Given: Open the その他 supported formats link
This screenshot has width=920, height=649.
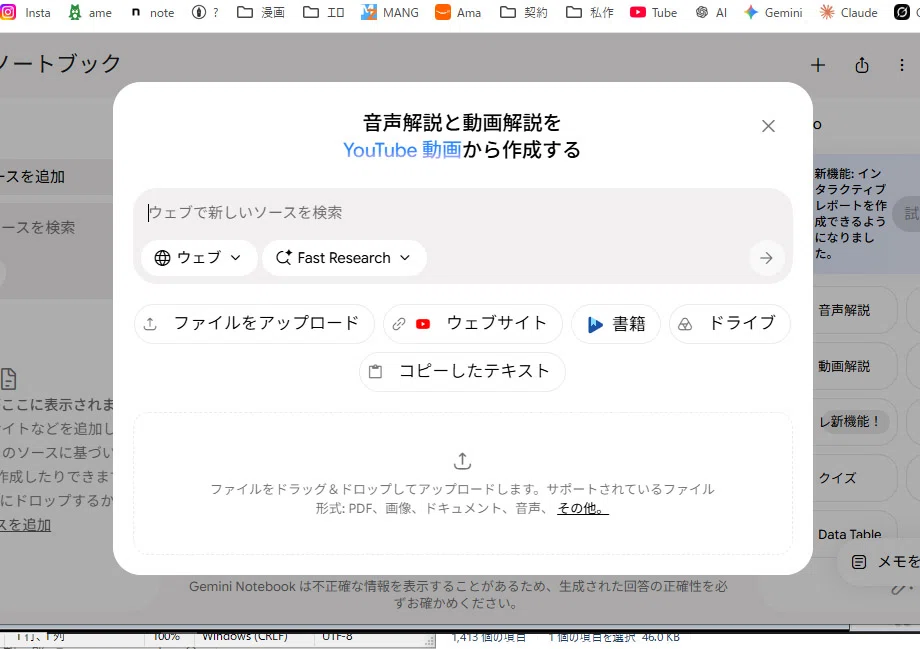Looking at the screenshot, I should coord(583,508).
